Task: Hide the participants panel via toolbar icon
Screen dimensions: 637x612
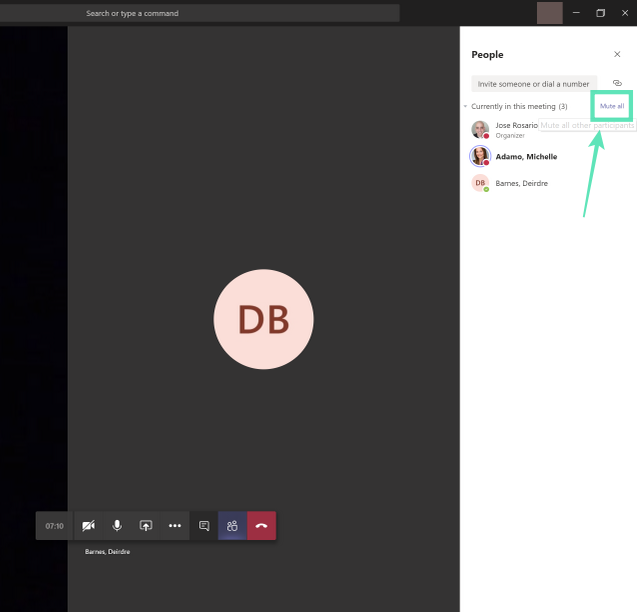Action: [232, 526]
